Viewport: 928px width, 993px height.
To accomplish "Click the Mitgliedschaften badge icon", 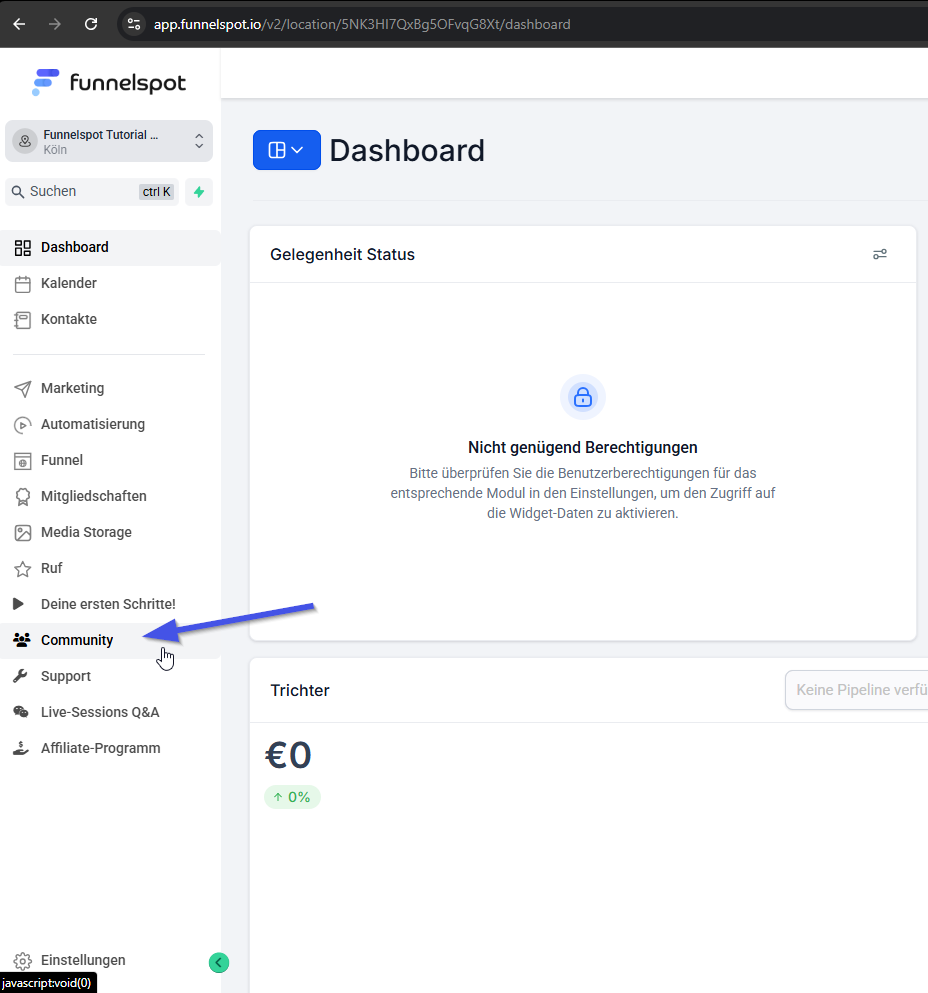I will [23, 496].
